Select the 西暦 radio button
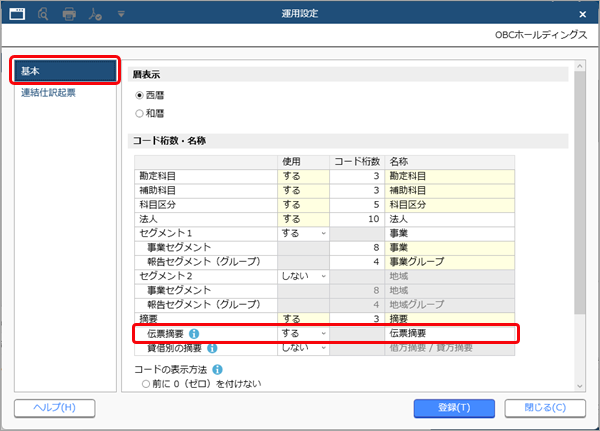 pyautogui.click(x=139, y=95)
